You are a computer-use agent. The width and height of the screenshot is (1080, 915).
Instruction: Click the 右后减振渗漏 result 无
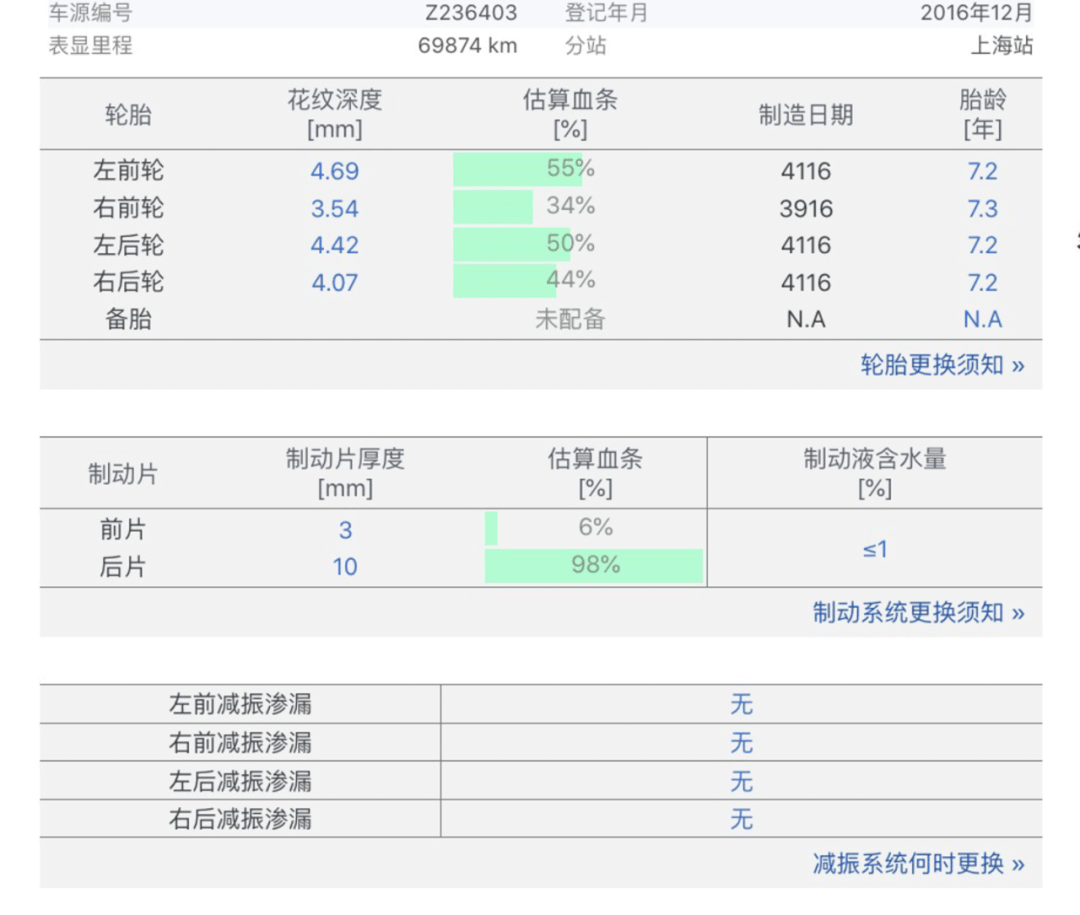click(741, 820)
